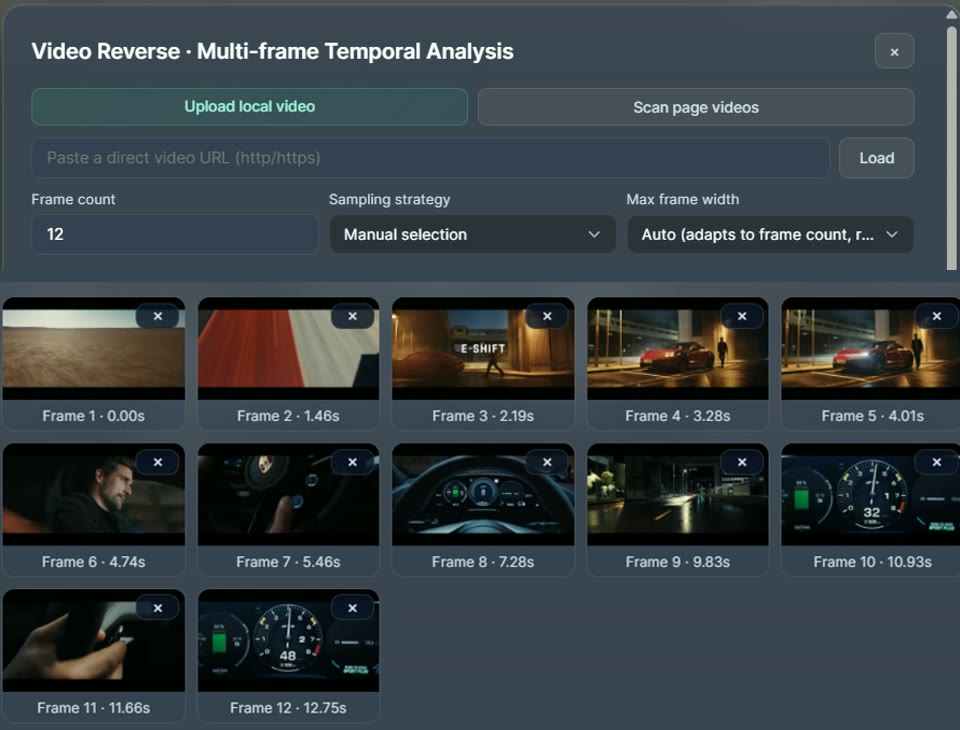This screenshot has height=730, width=960.
Task: Select the Frame 11 hand thumbnail
Action: pyautogui.click(x=94, y=640)
